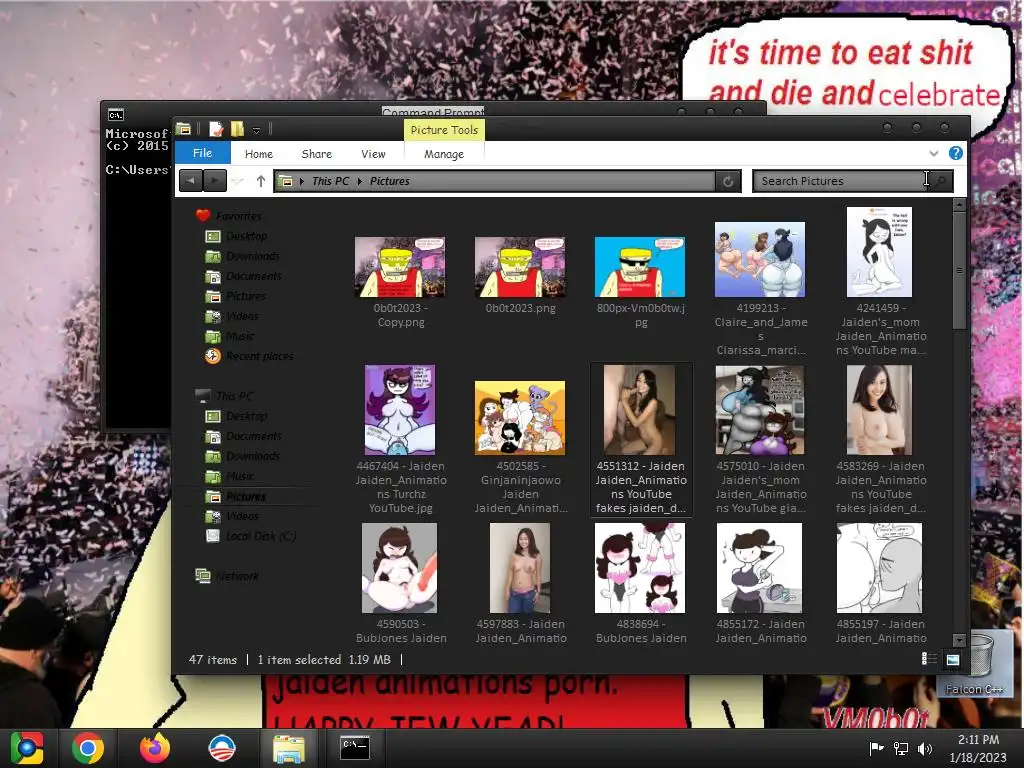Click the Picture Tools contextual tab header
The width and height of the screenshot is (1024, 768).
pyautogui.click(x=444, y=130)
